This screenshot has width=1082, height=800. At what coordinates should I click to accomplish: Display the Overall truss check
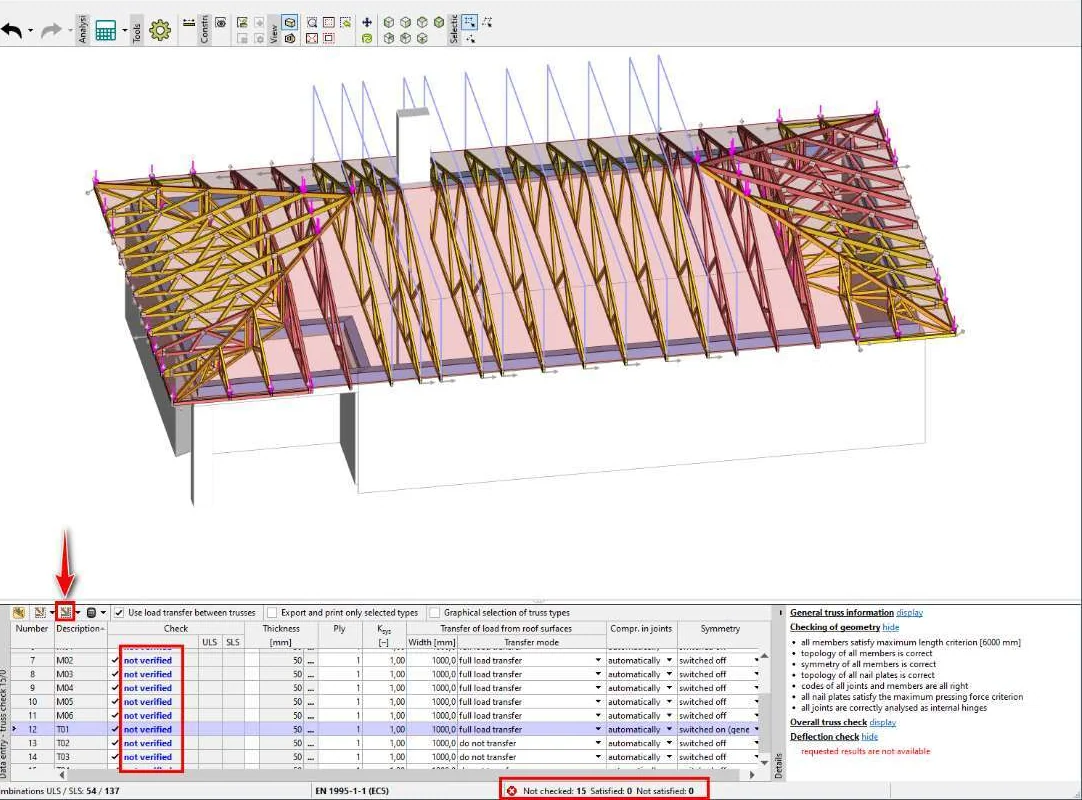click(883, 723)
